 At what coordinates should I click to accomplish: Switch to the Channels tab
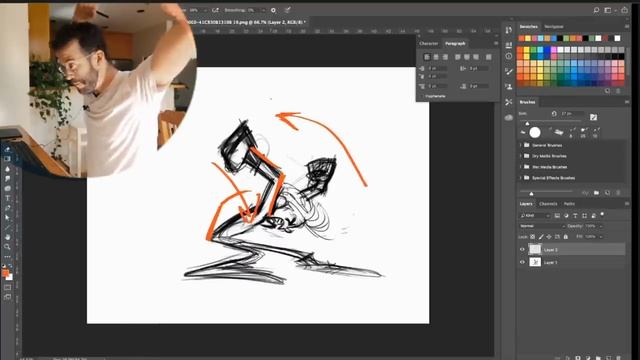pos(548,204)
